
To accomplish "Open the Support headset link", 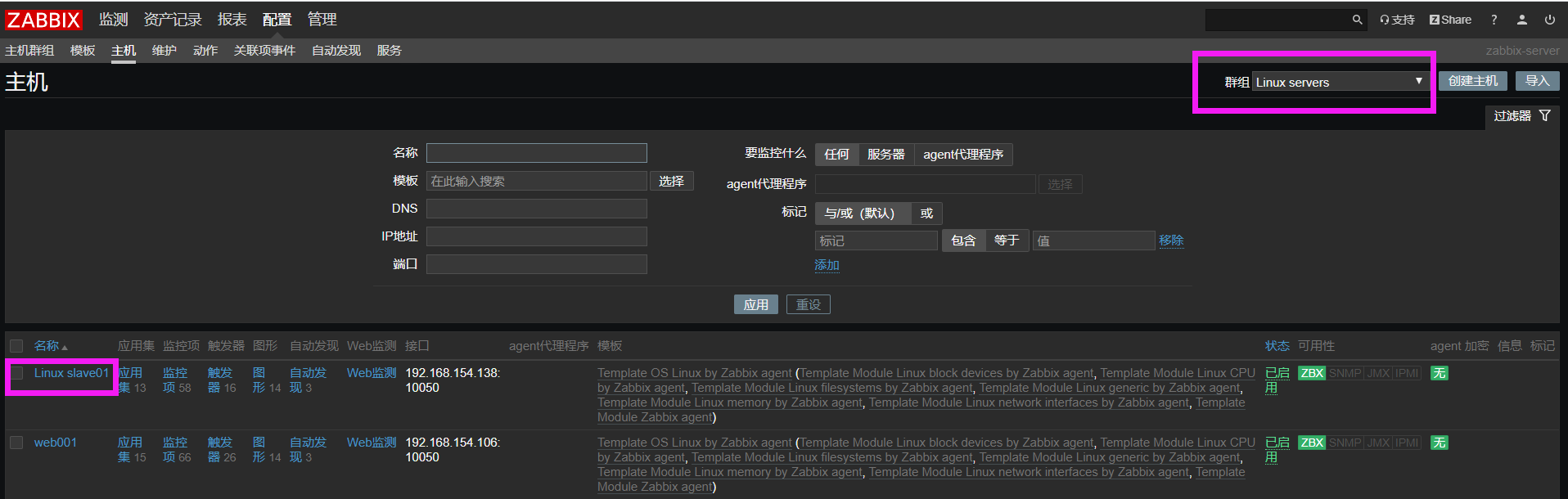I will 1397,20.
